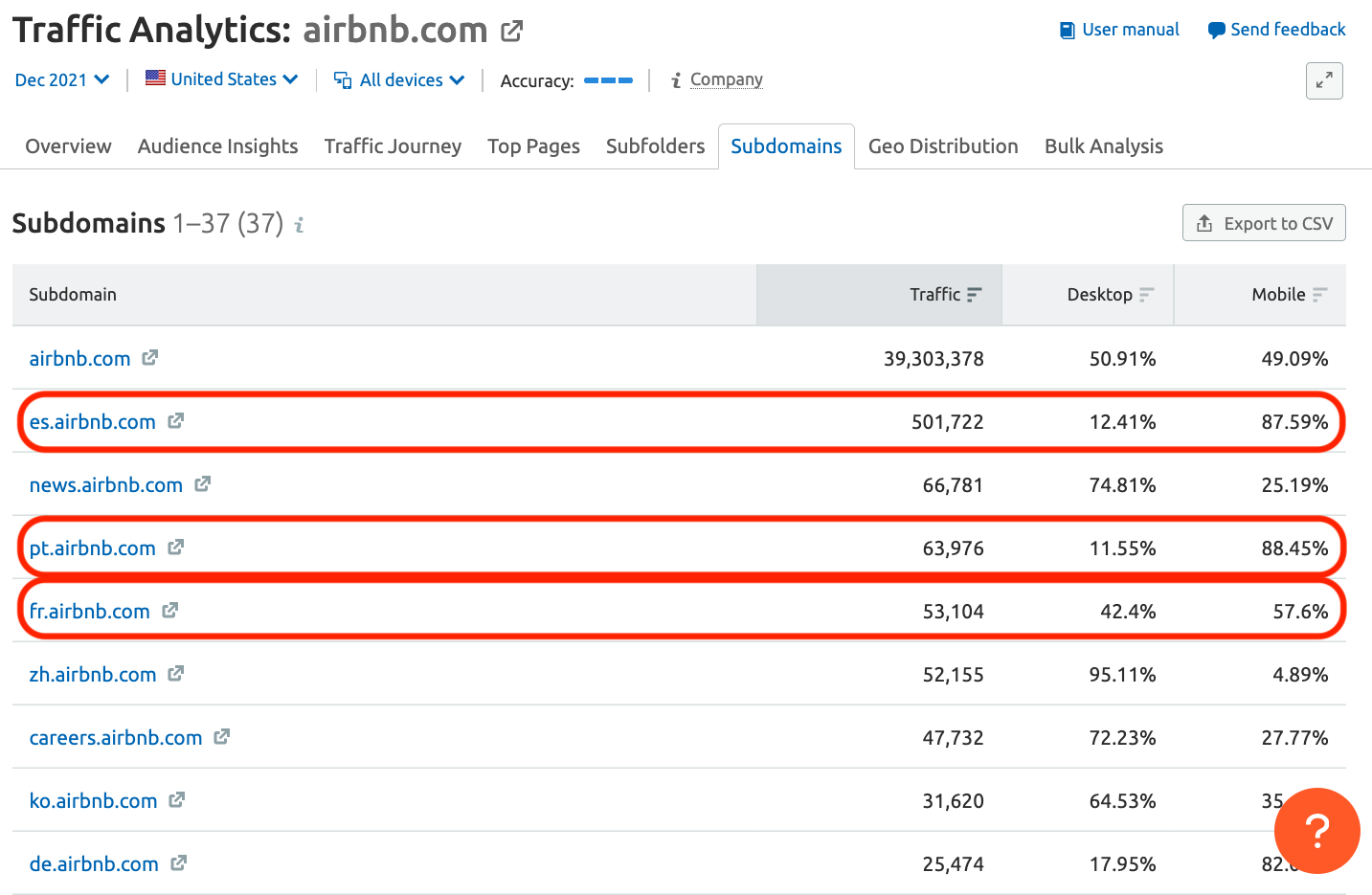Click mobile value 4.89%
Screen dimensions: 1372x895
tap(1300, 675)
